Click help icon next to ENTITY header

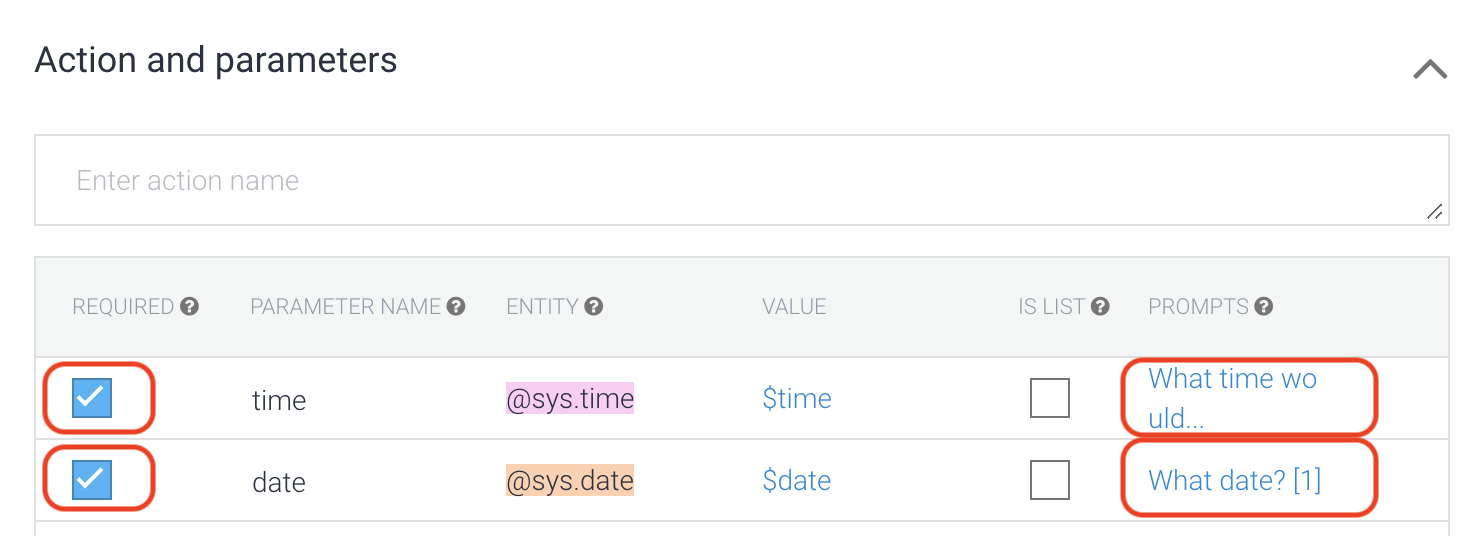(594, 307)
